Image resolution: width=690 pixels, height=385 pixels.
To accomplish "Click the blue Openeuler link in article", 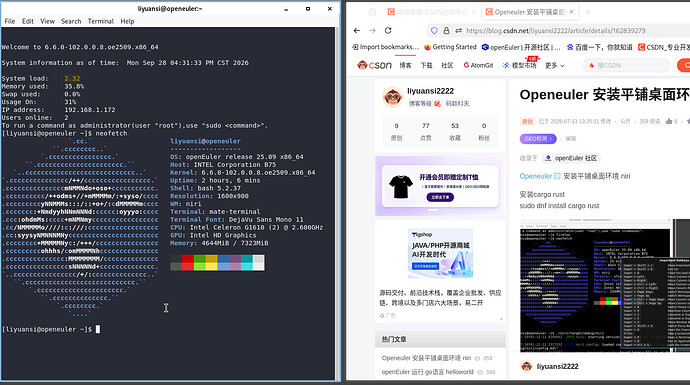I will 536,176.
